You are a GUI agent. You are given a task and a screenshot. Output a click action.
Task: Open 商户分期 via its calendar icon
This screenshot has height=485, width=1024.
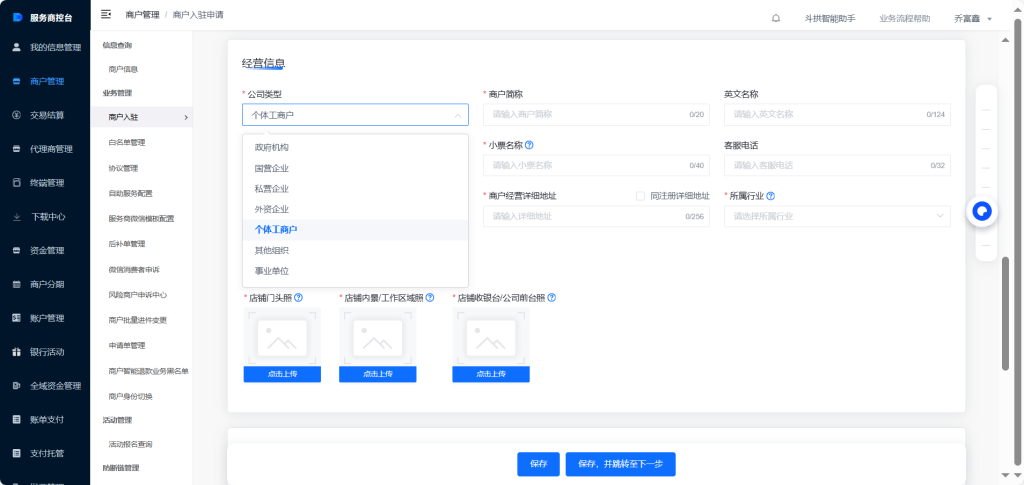(17, 285)
